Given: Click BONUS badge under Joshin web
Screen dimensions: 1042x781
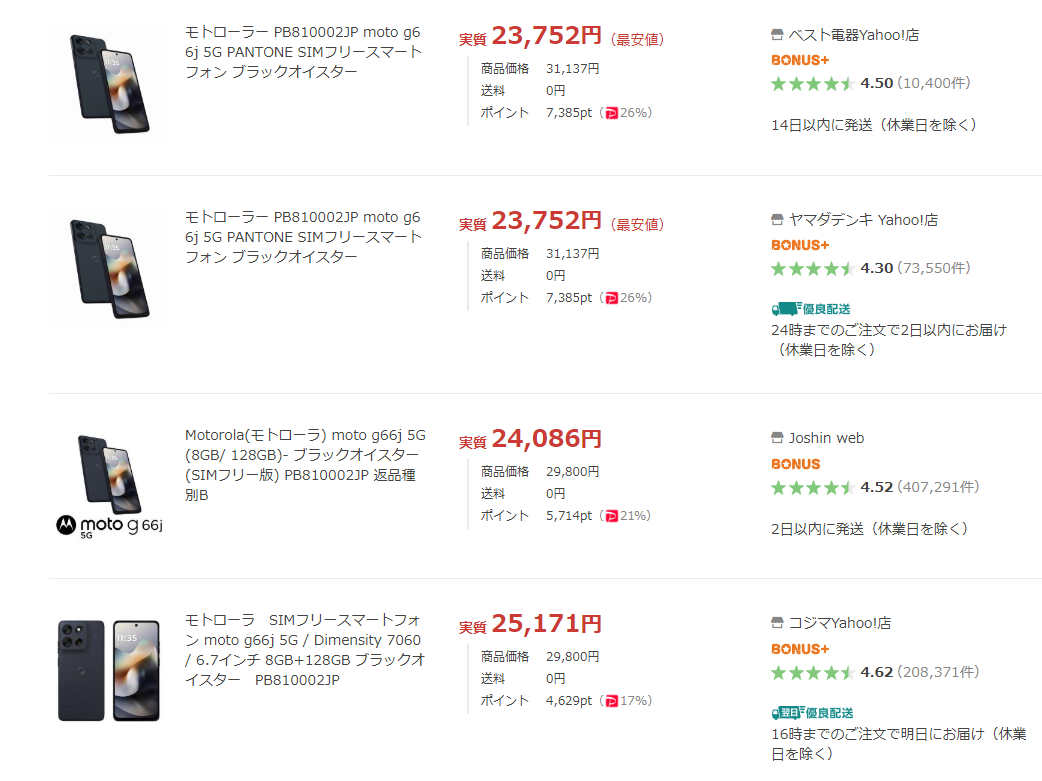Looking at the screenshot, I should pos(796,464).
